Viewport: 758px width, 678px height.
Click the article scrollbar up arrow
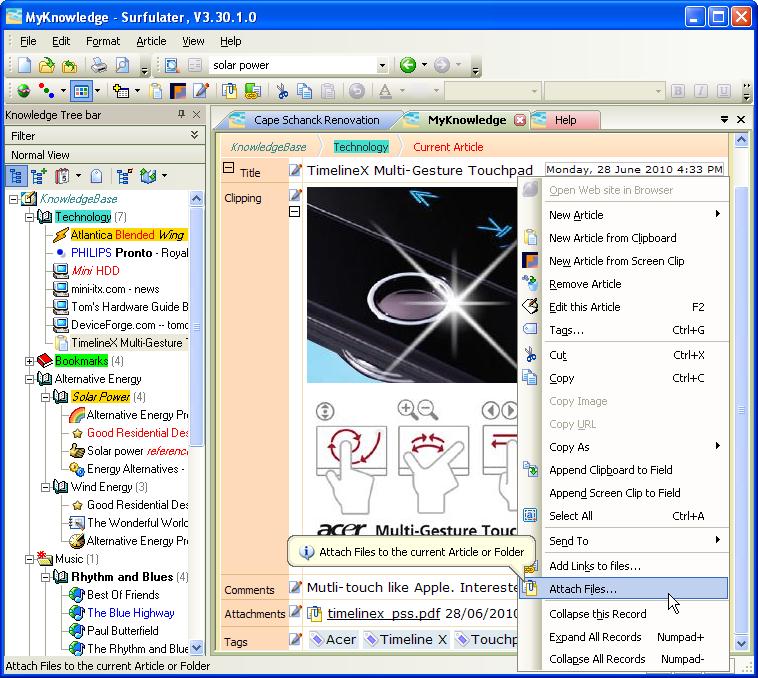coord(742,140)
